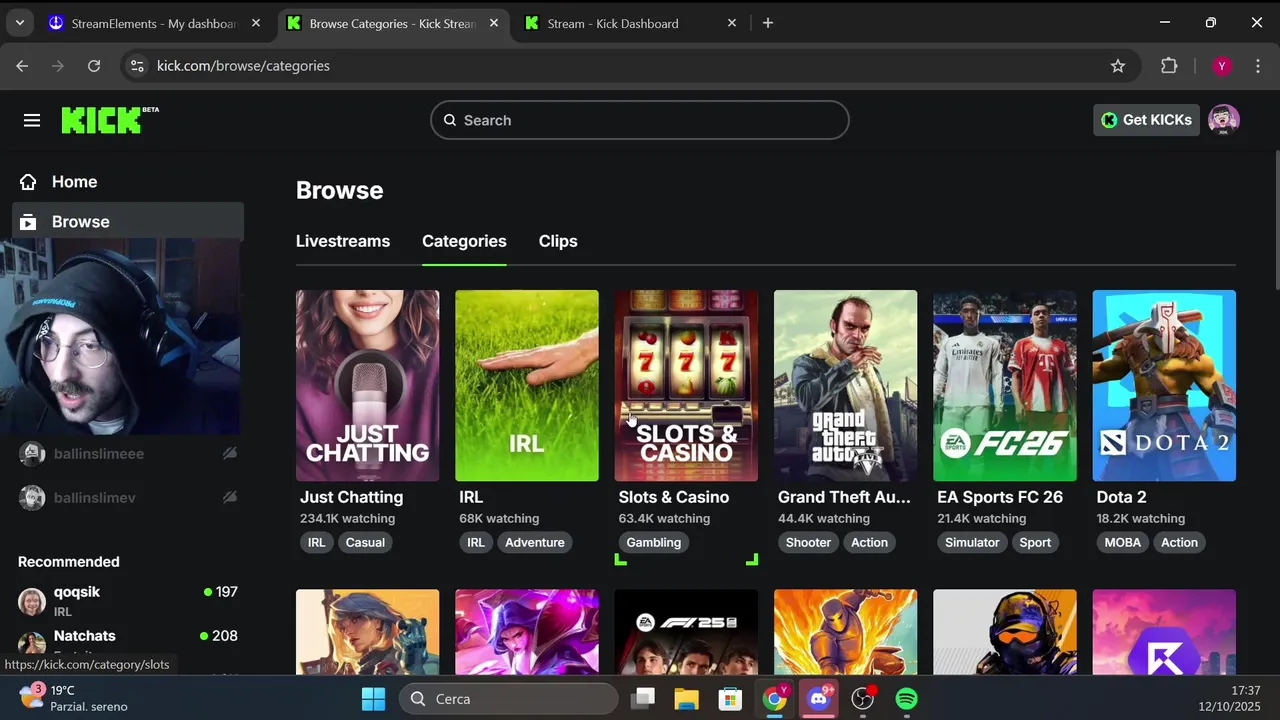Click the Adventure tag under IRL
The height and width of the screenshot is (720, 1280).
[x=535, y=542]
